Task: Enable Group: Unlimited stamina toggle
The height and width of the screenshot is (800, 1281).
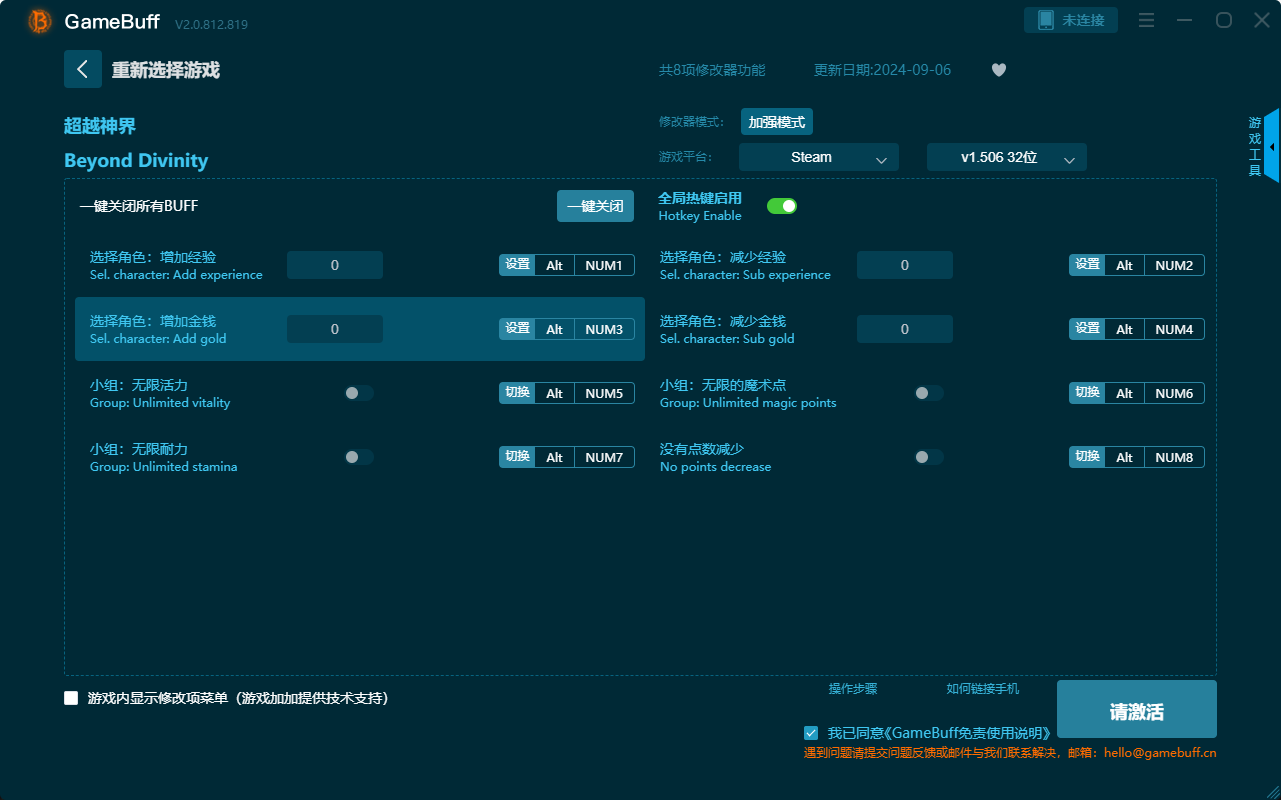Action: point(358,457)
